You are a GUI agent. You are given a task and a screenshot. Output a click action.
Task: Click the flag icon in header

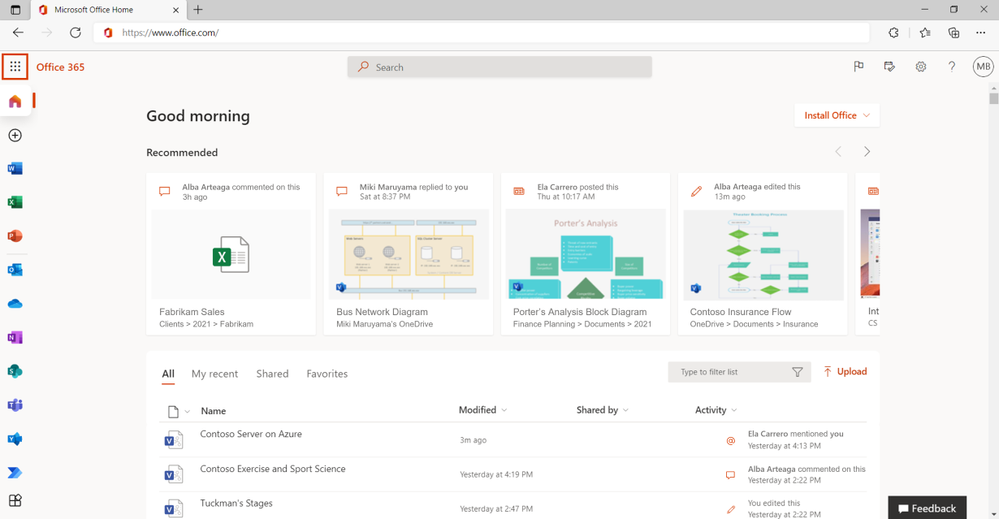[x=858, y=66]
